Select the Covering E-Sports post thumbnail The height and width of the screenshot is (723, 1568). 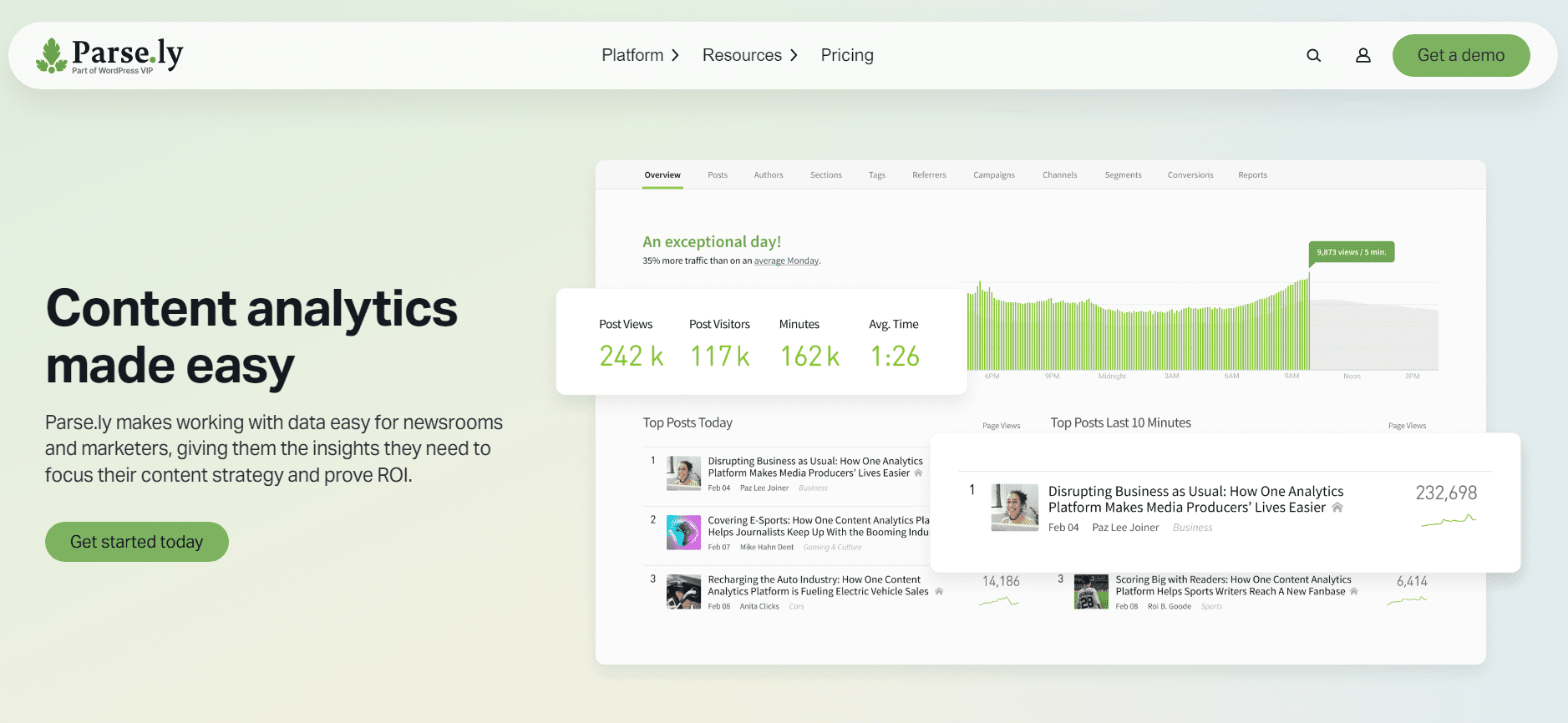(683, 533)
